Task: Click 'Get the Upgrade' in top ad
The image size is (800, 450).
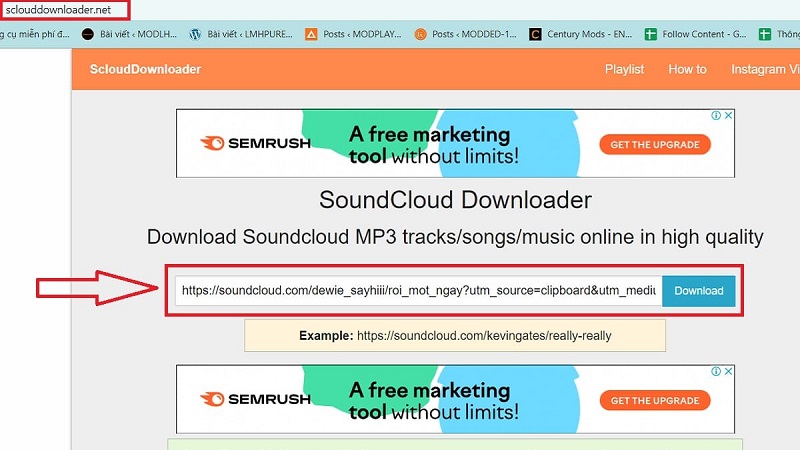Action: [655, 145]
